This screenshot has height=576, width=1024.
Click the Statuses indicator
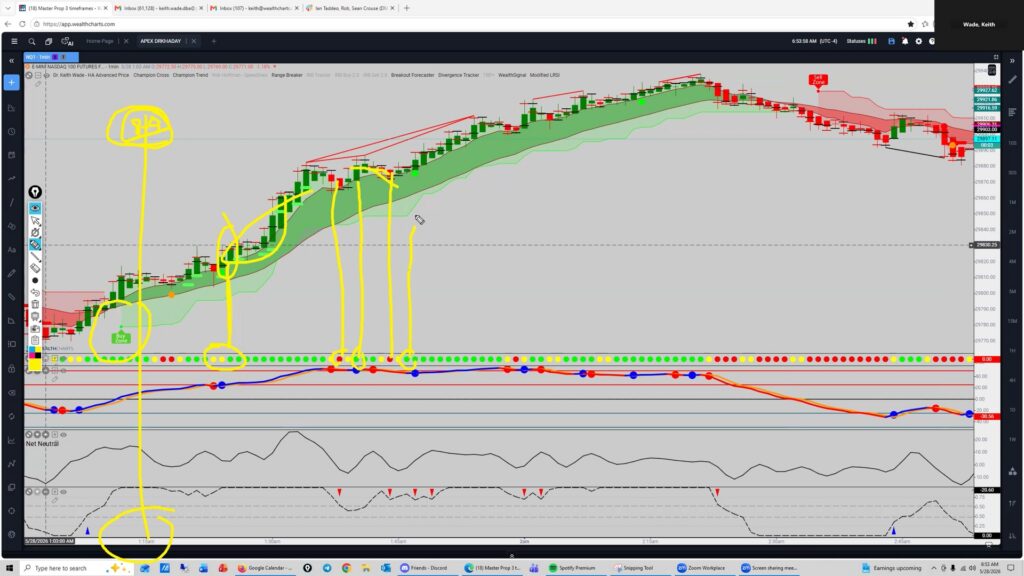(861, 41)
